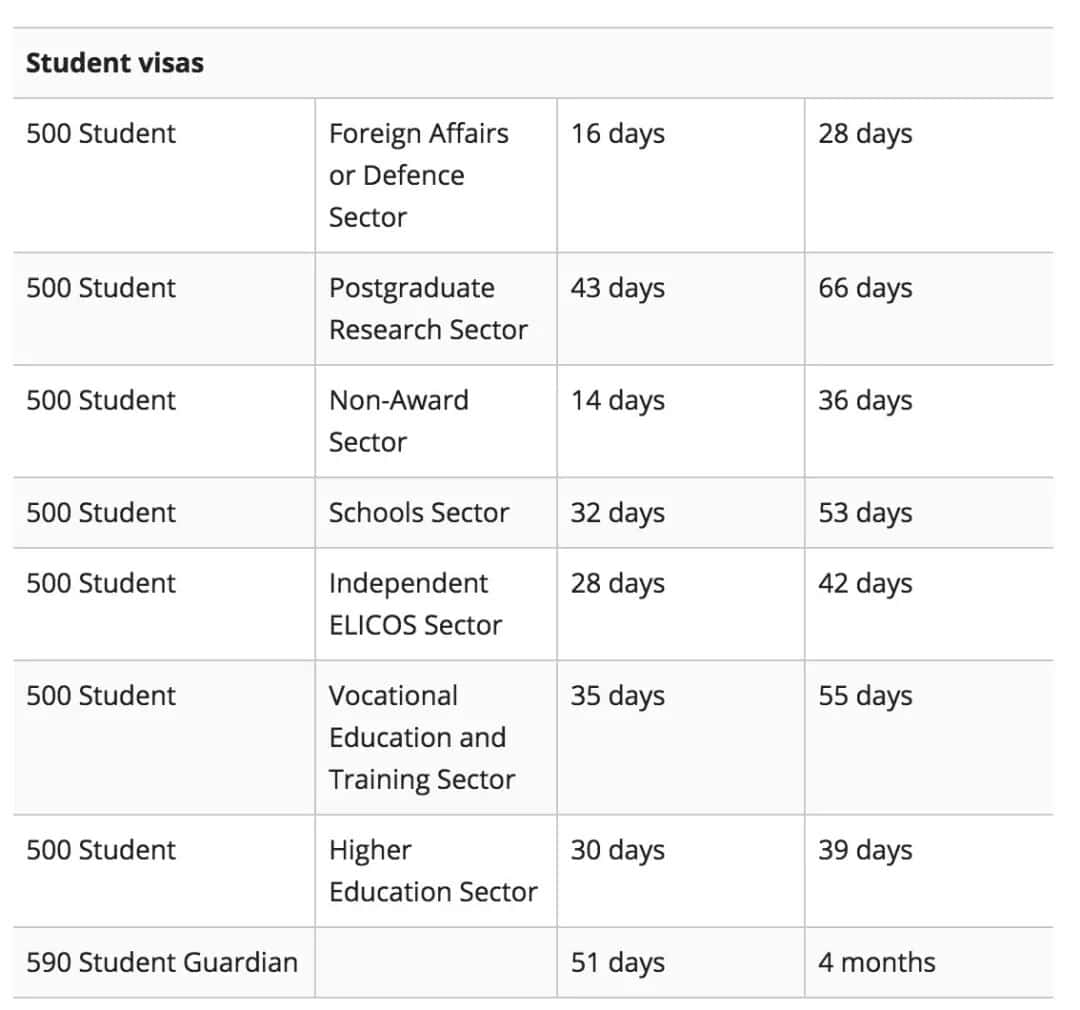Select the 66 days processing time value
The height and width of the screenshot is (1010, 1080).
[865, 288]
